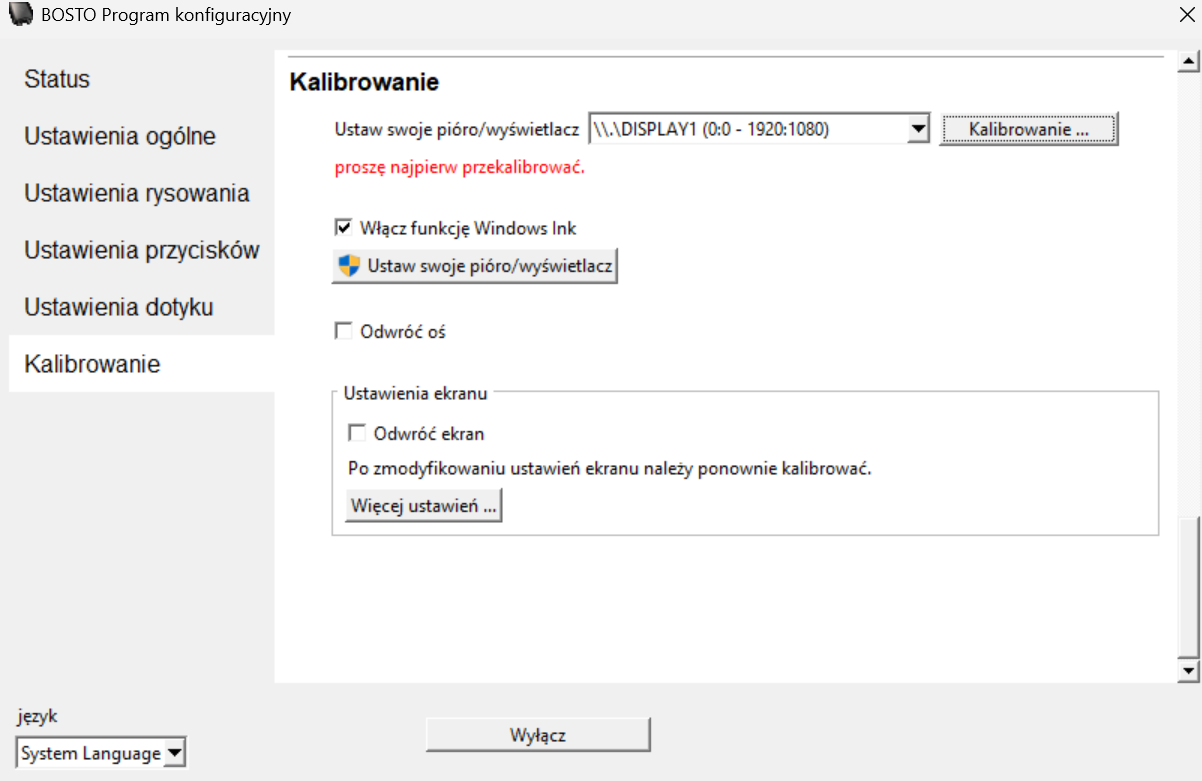The height and width of the screenshot is (781, 1202).
Task: Enable the Odwróć oś checkbox
Action: (x=343, y=332)
